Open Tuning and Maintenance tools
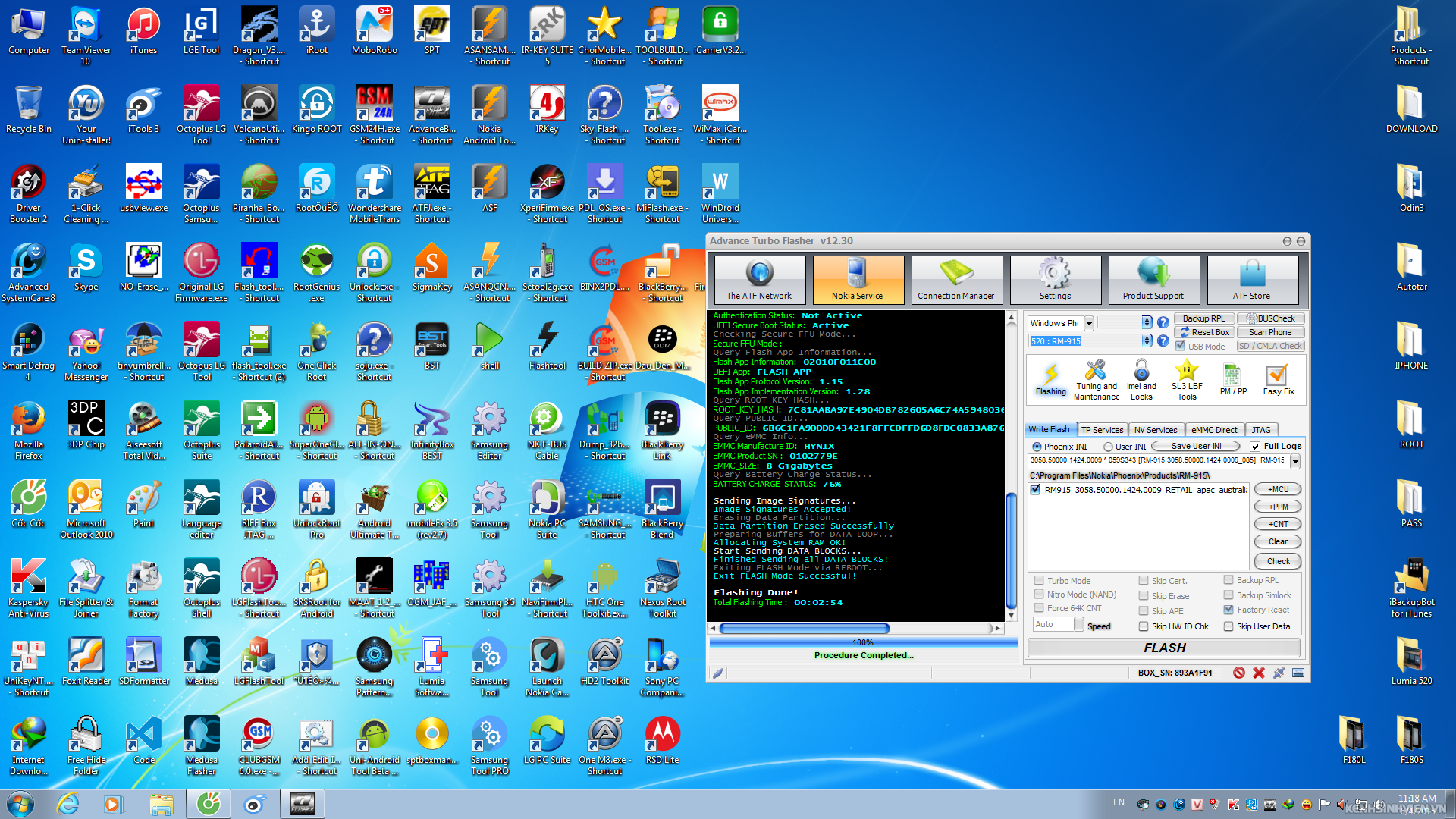The image size is (1456, 819). (x=1096, y=379)
